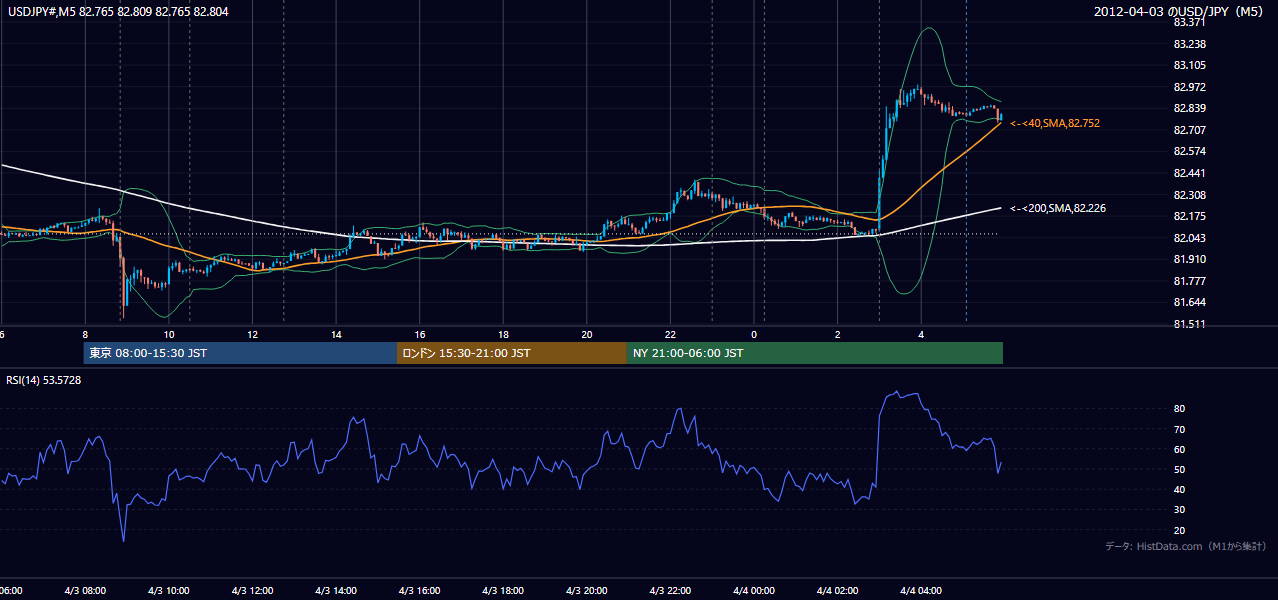Click the RSI level 20 label
Viewport: 1278px width, 600px height.
pyautogui.click(x=1179, y=530)
